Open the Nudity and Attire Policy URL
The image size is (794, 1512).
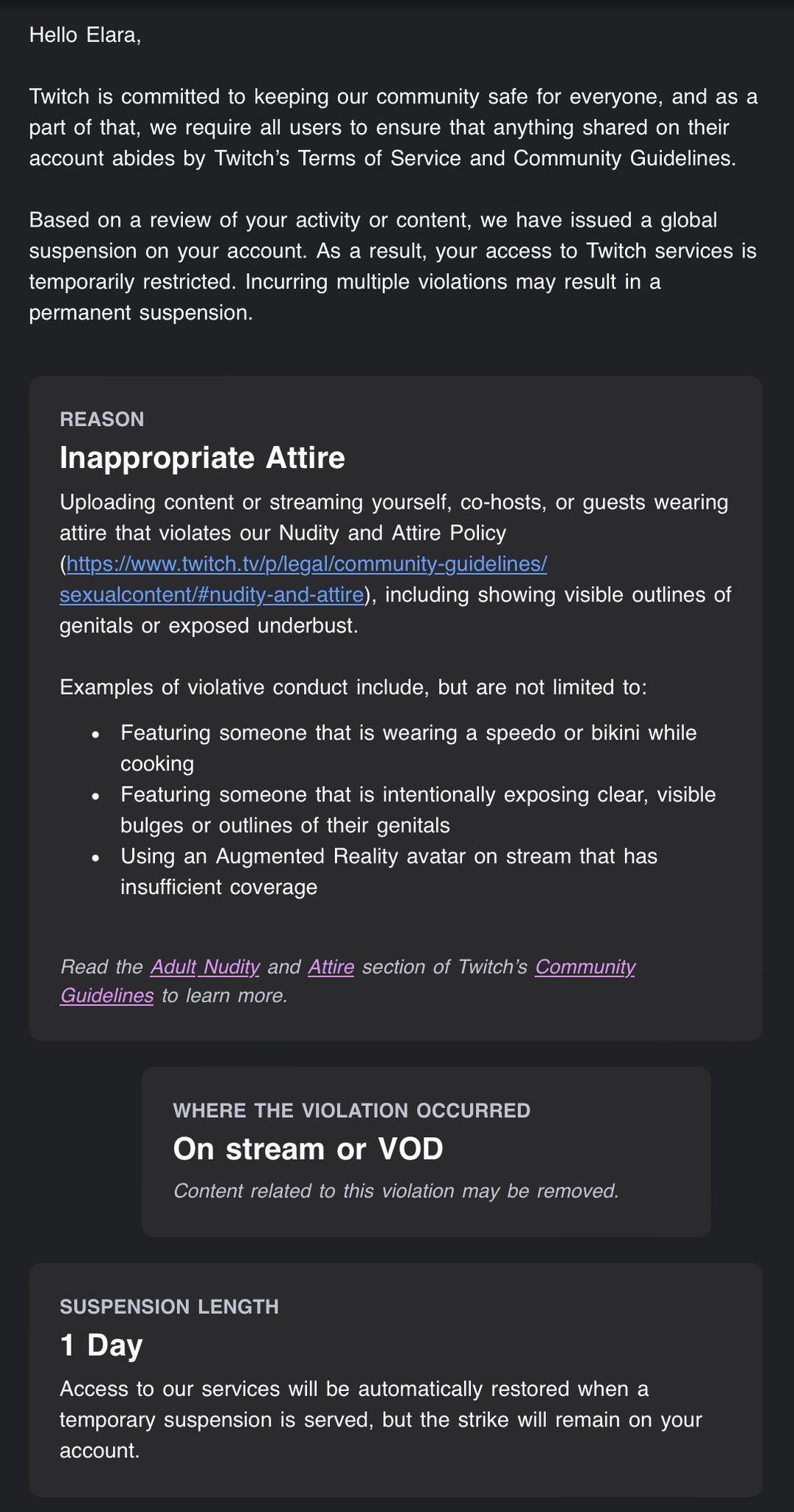pyautogui.click(x=306, y=565)
